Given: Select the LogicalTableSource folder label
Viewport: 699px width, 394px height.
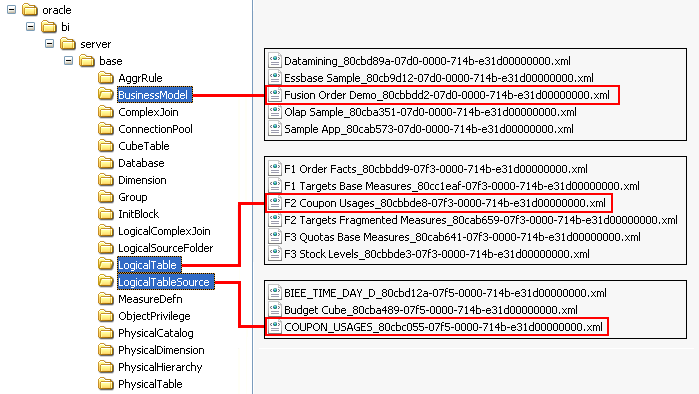Looking at the screenshot, I should point(166,282).
